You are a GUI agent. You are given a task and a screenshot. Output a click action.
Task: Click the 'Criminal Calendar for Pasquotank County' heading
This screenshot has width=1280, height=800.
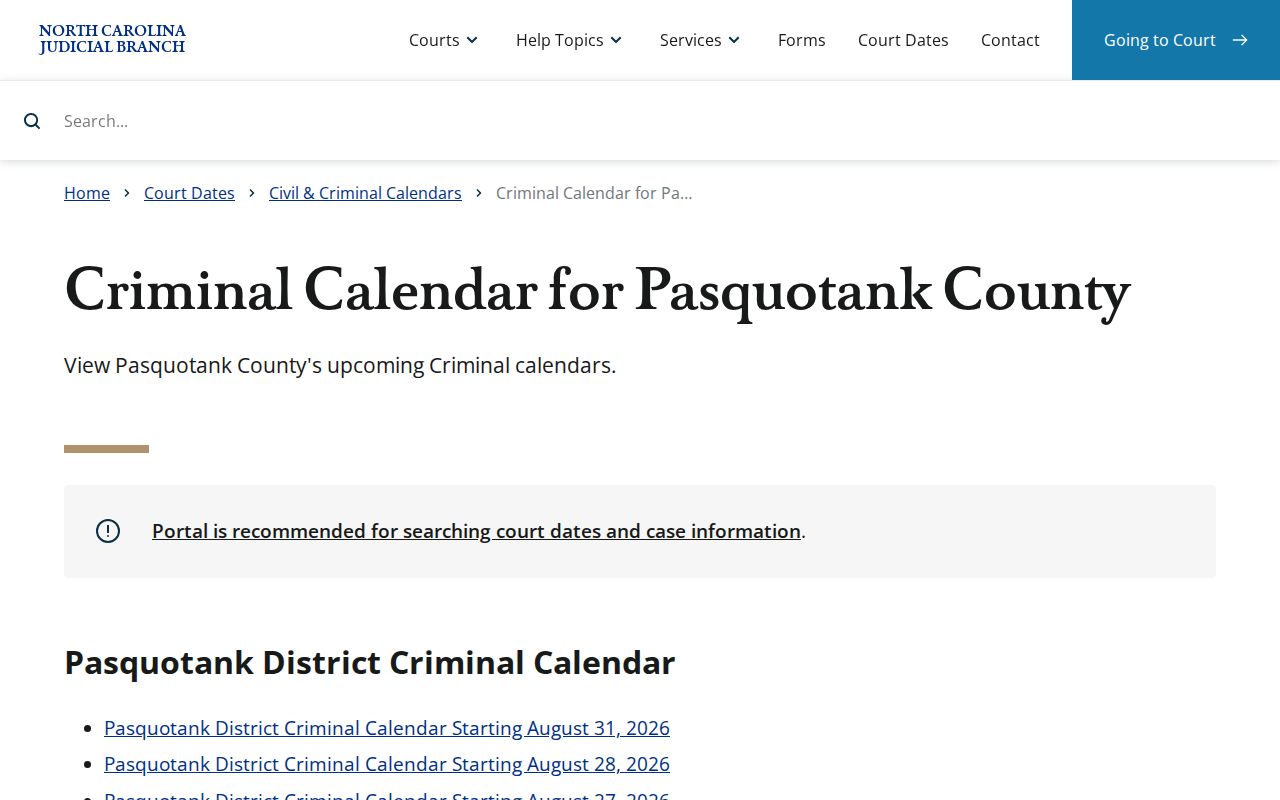[x=597, y=291]
